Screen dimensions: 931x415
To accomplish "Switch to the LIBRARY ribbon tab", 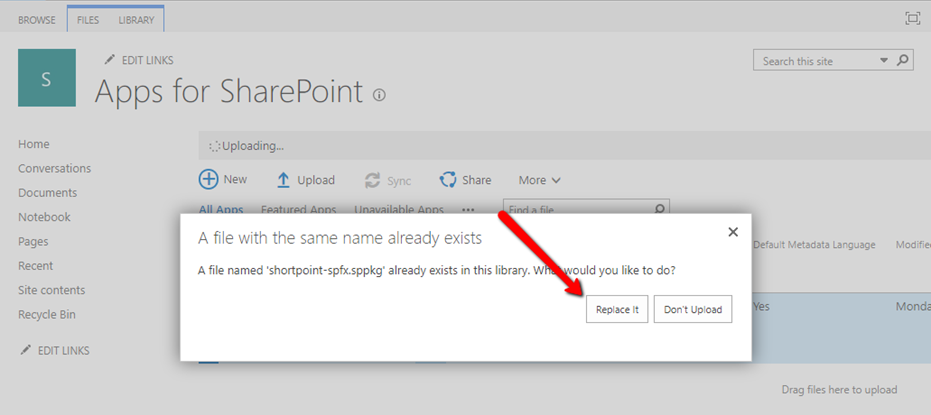I will pyautogui.click(x=136, y=20).
